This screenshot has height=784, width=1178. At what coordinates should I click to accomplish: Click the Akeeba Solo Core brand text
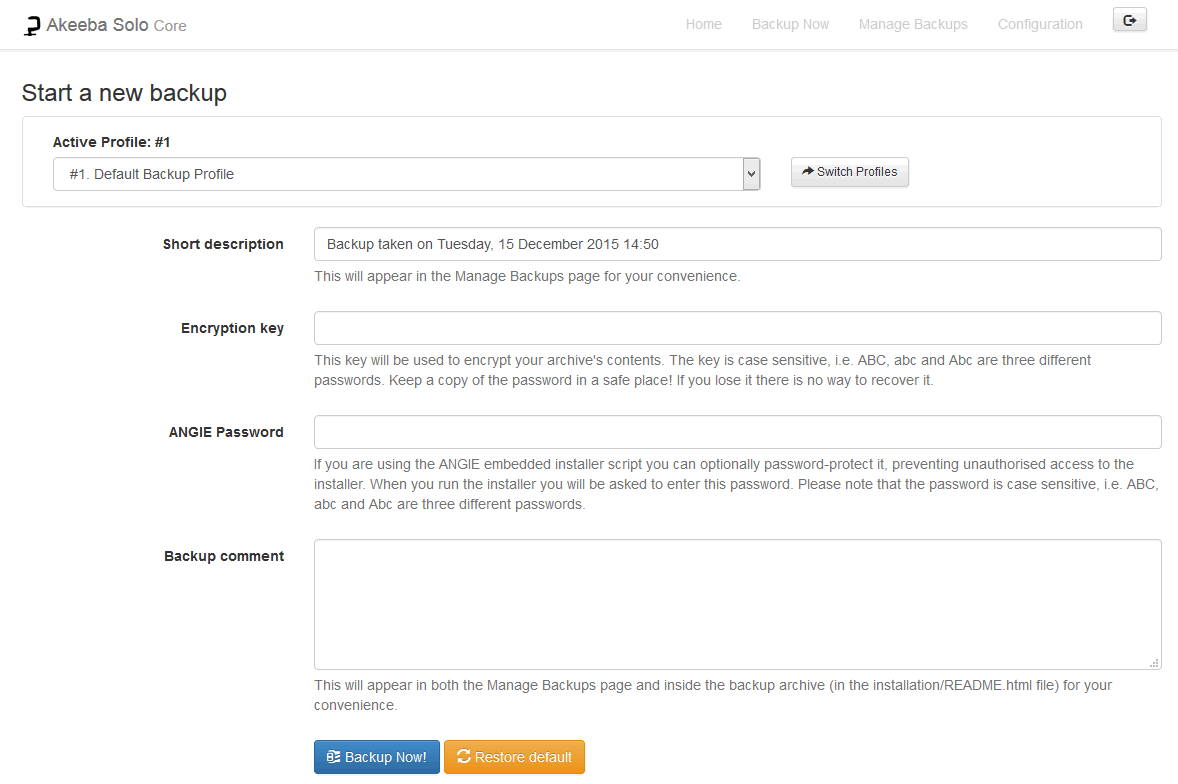pyautogui.click(x=116, y=25)
